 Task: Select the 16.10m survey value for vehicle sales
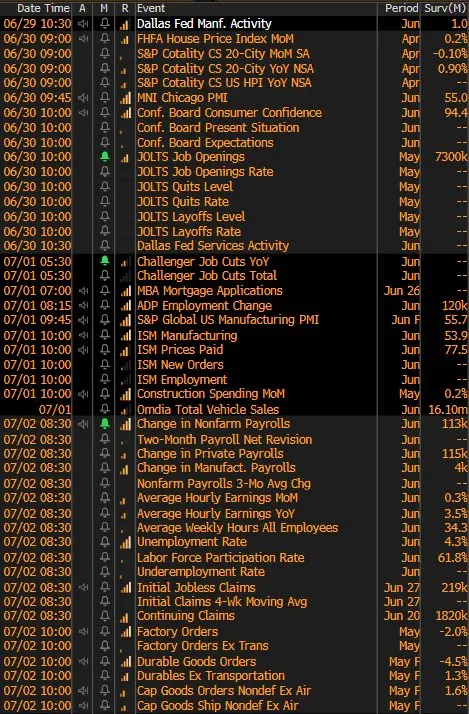pyautogui.click(x=448, y=410)
